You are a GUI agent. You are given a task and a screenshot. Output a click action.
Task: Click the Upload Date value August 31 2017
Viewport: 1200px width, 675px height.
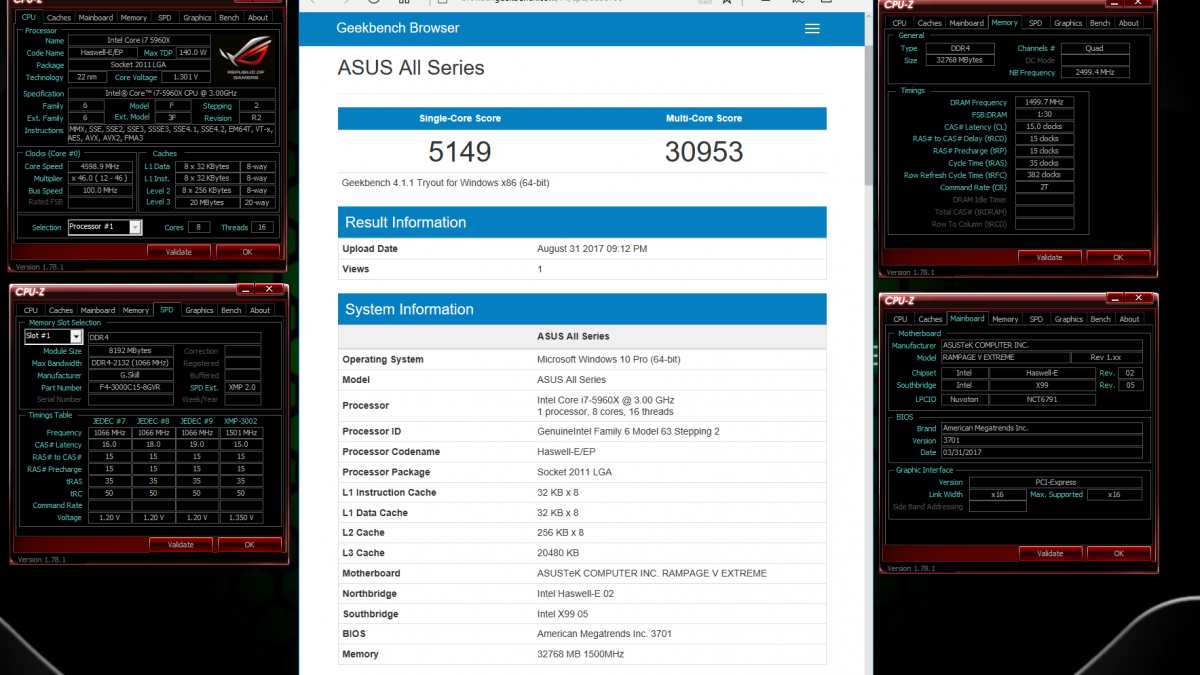coord(592,249)
